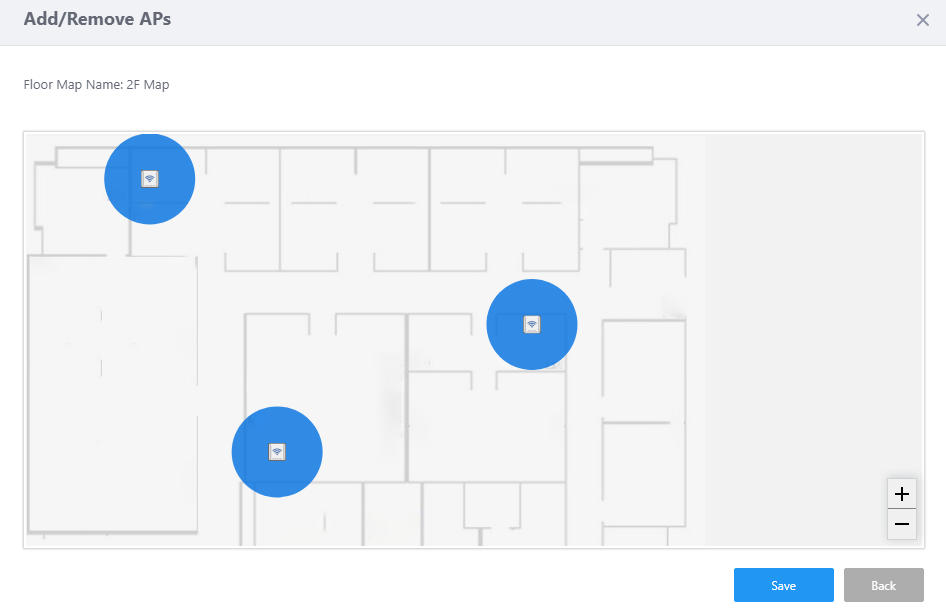
Task: Select the access point icon in the top-left room
Action: pos(149,179)
